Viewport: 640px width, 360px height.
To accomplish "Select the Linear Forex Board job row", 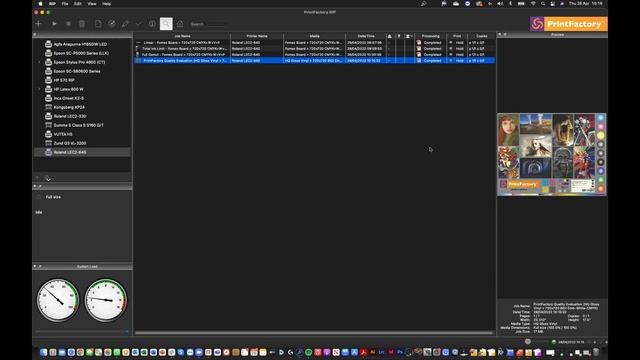I will (315, 42).
